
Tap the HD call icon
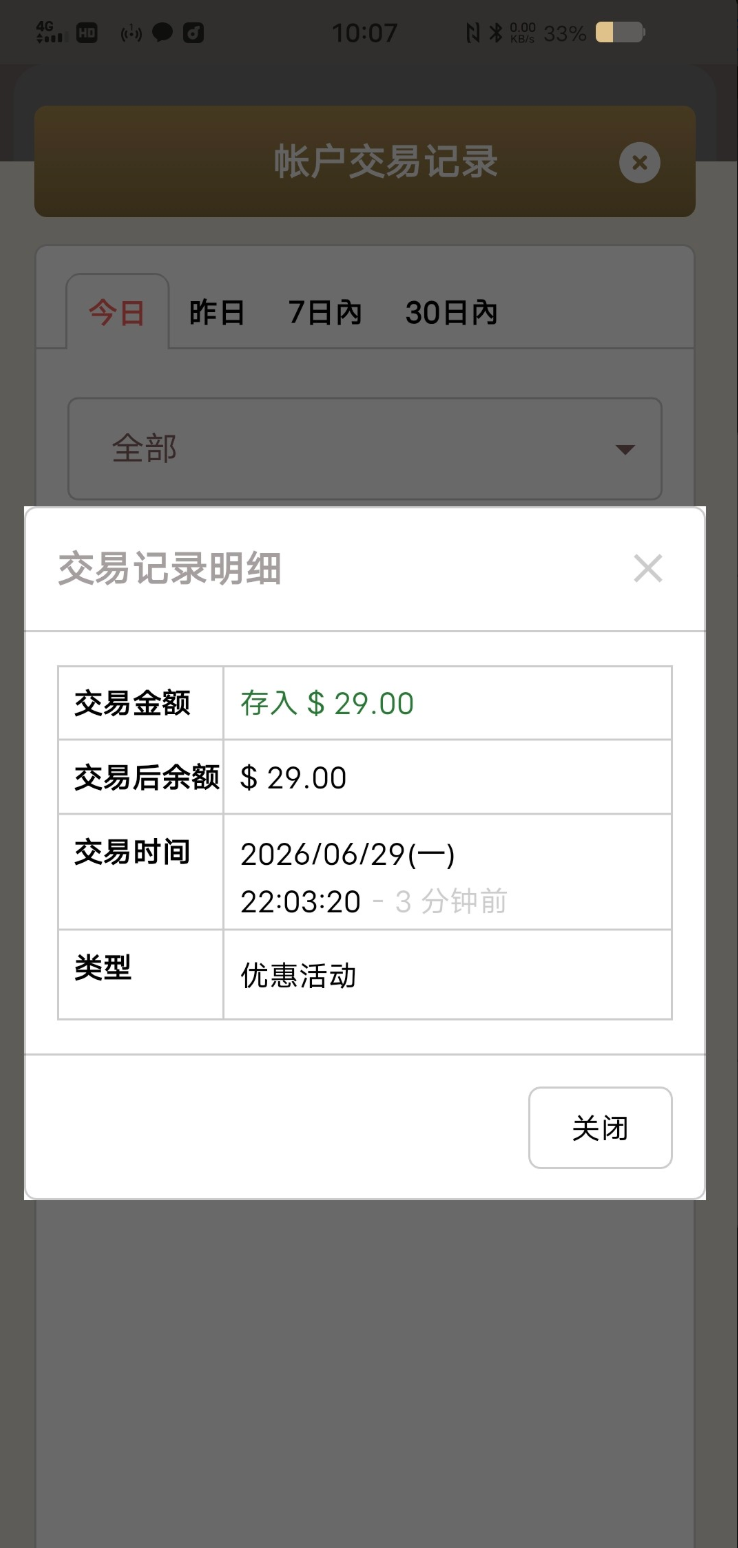87,33
